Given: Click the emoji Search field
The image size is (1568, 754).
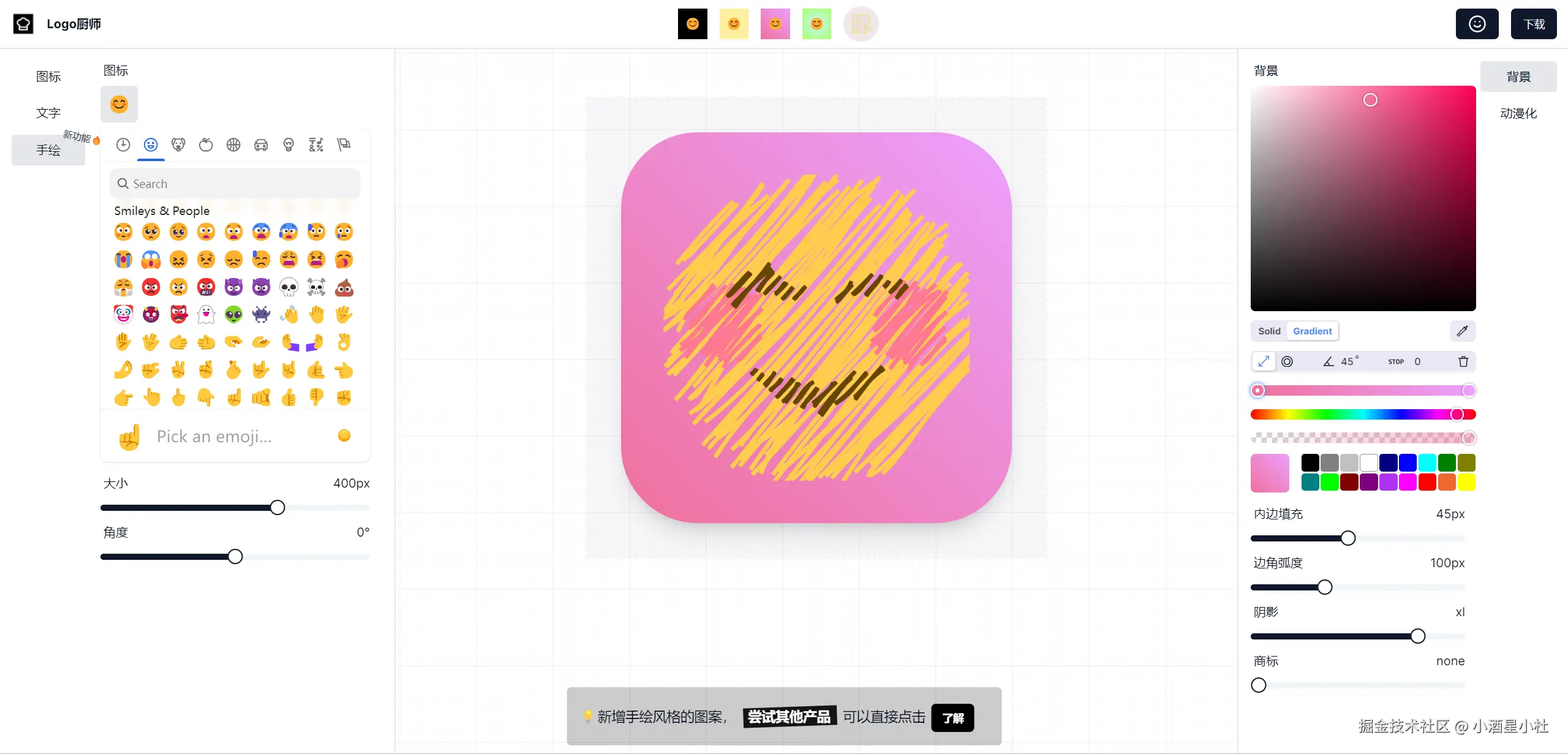Looking at the screenshot, I should click(235, 184).
